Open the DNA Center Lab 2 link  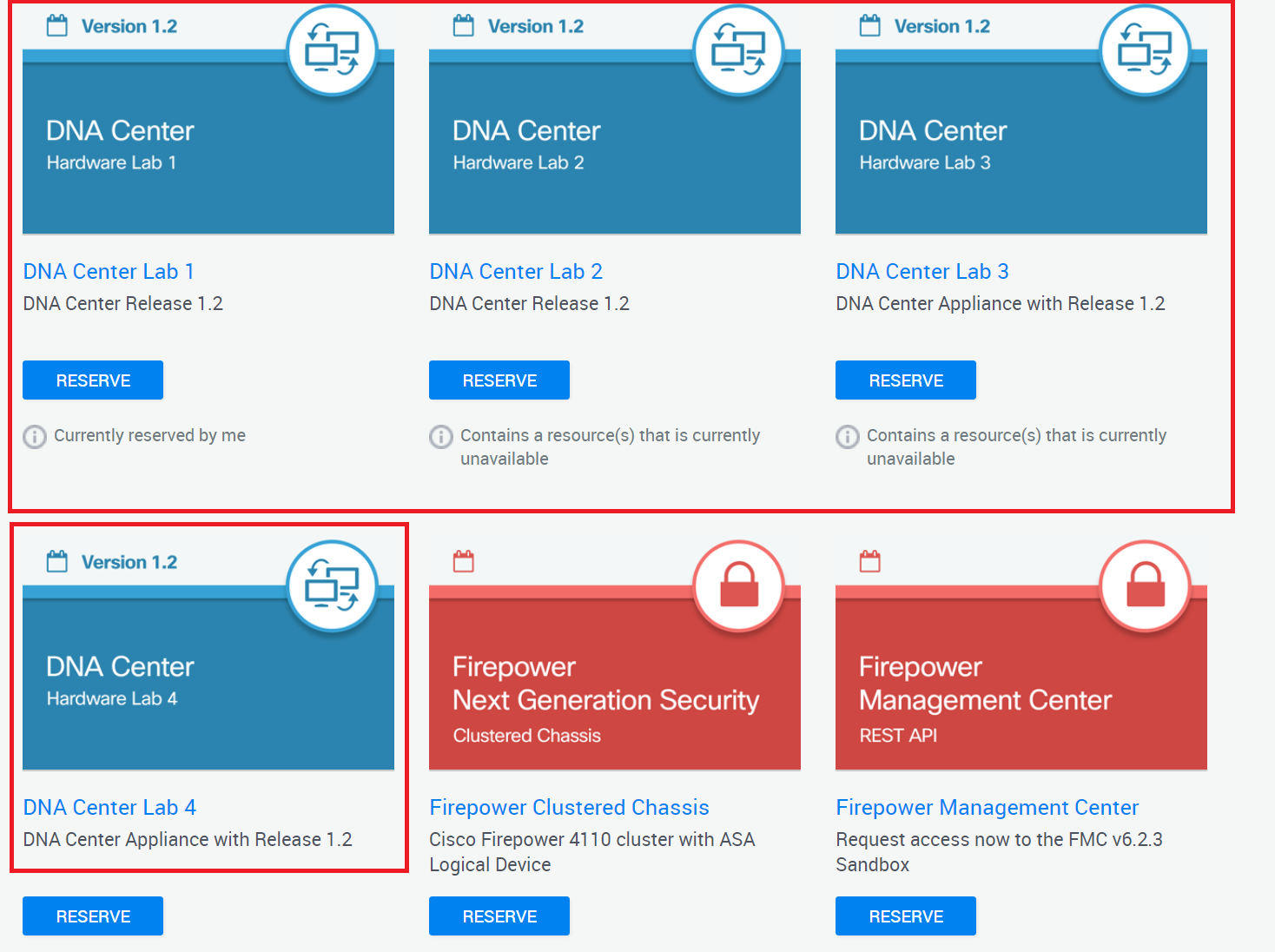click(516, 272)
